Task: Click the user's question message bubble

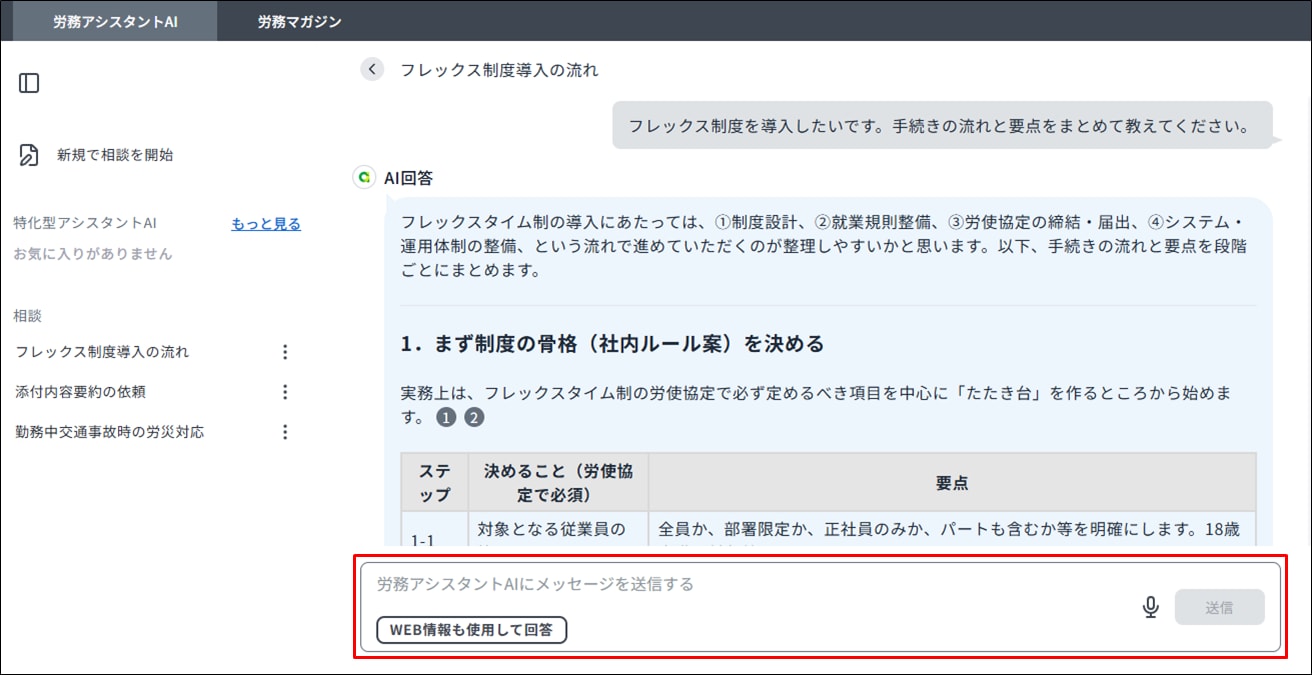Action: pyautogui.click(x=939, y=126)
